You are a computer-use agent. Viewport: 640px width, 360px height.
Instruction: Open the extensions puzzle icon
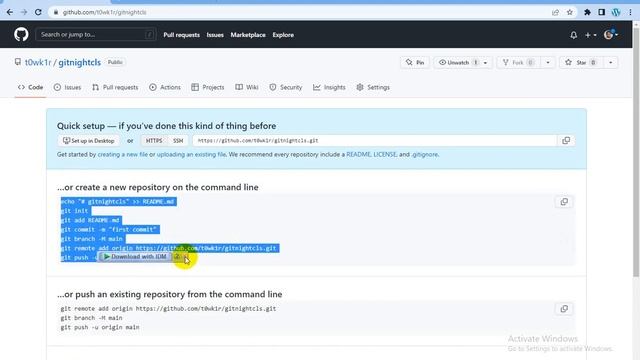point(587,12)
